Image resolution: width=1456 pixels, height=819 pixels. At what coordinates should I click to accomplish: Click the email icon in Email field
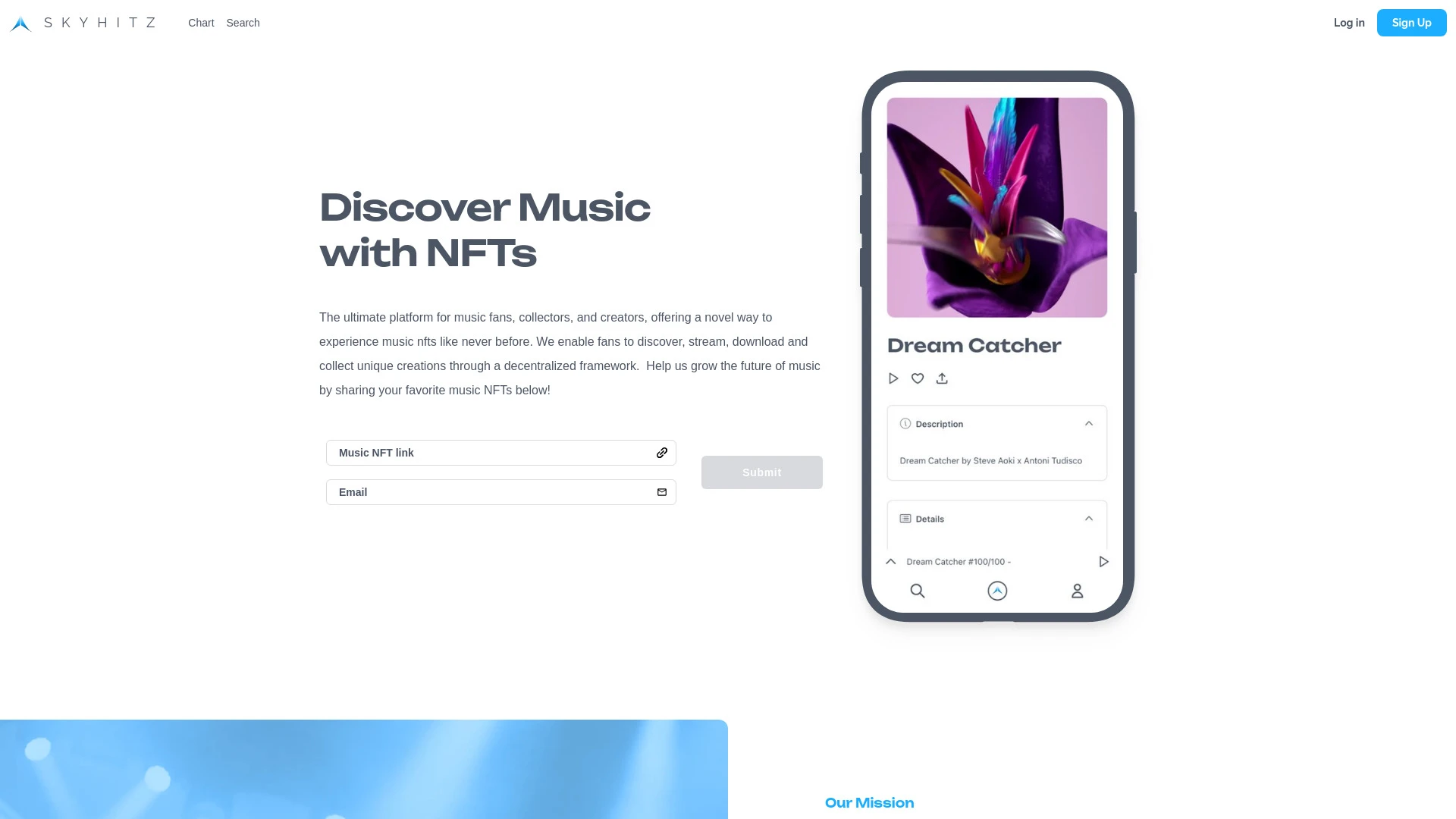662,492
